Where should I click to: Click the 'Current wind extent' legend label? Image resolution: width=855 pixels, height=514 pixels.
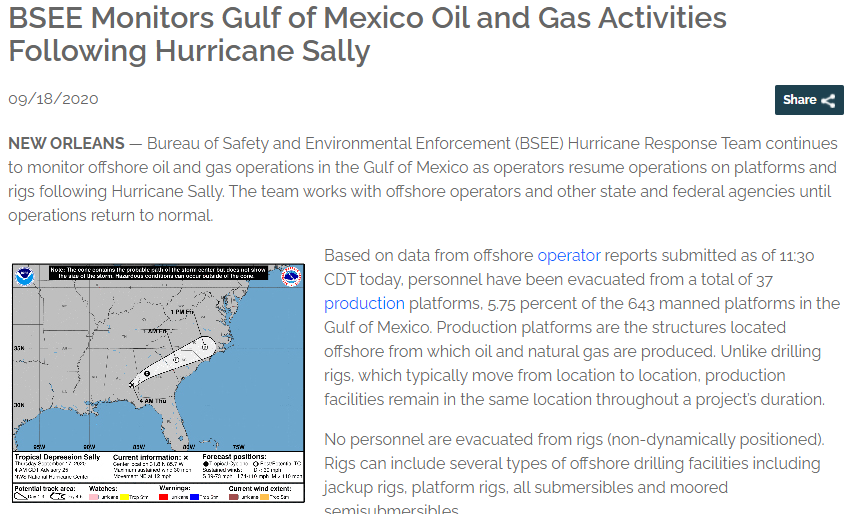pyautogui.click(x=260, y=488)
